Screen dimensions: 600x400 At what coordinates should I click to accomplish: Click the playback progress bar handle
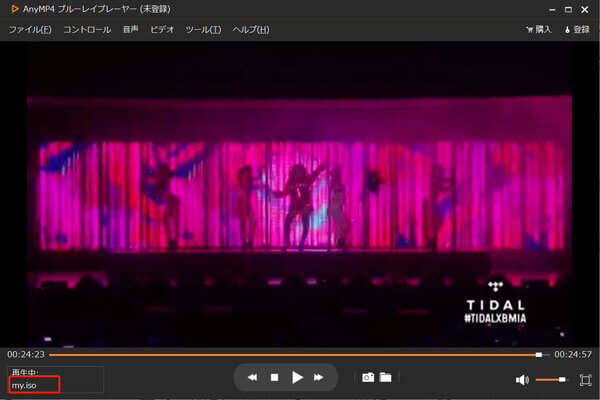pyautogui.click(x=539, y=355)
